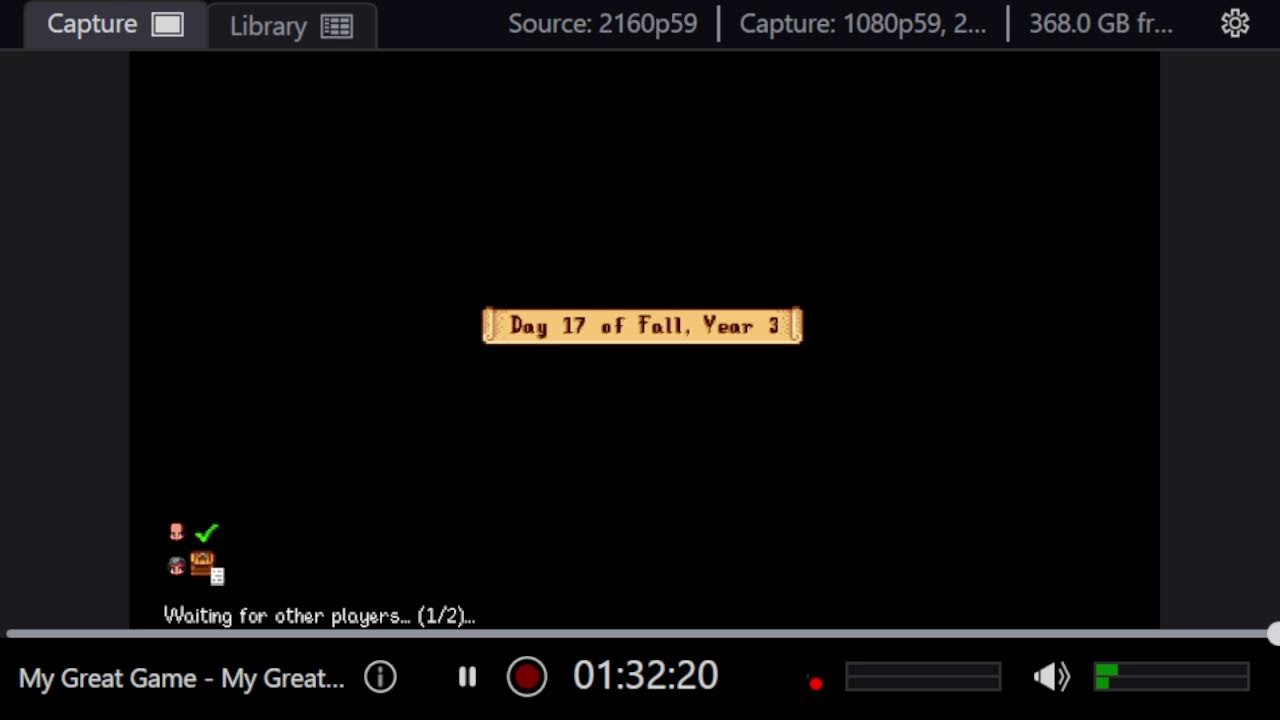This screenshot has width=1280, height=720.
Task: Pause the current recording
Action: pyautogui.click(x=467, y=677)
